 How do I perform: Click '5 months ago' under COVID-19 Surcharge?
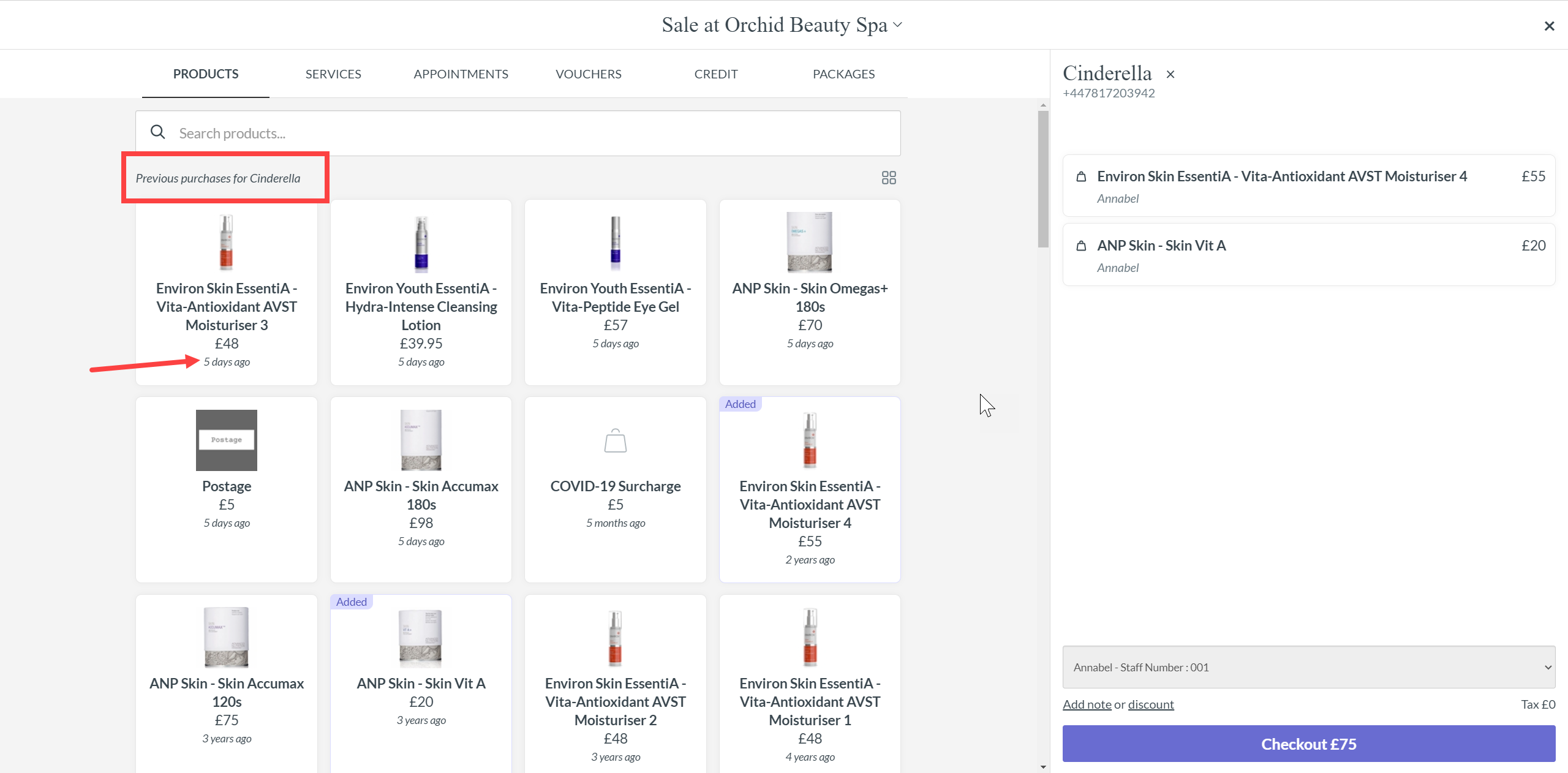(x=615, y=523)
